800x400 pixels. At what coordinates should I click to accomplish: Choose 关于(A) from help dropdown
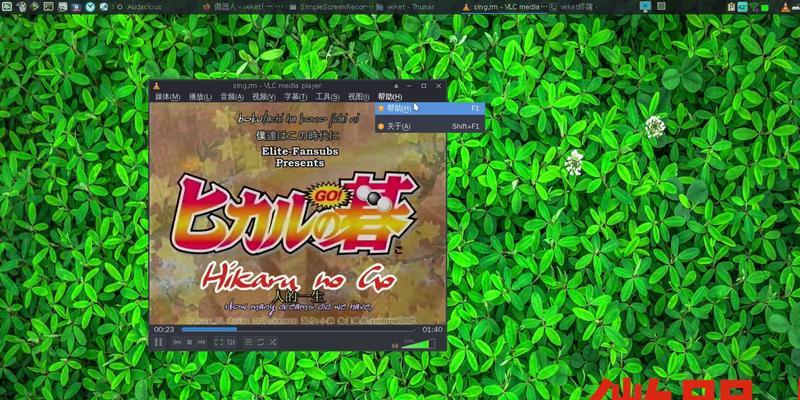430,126
